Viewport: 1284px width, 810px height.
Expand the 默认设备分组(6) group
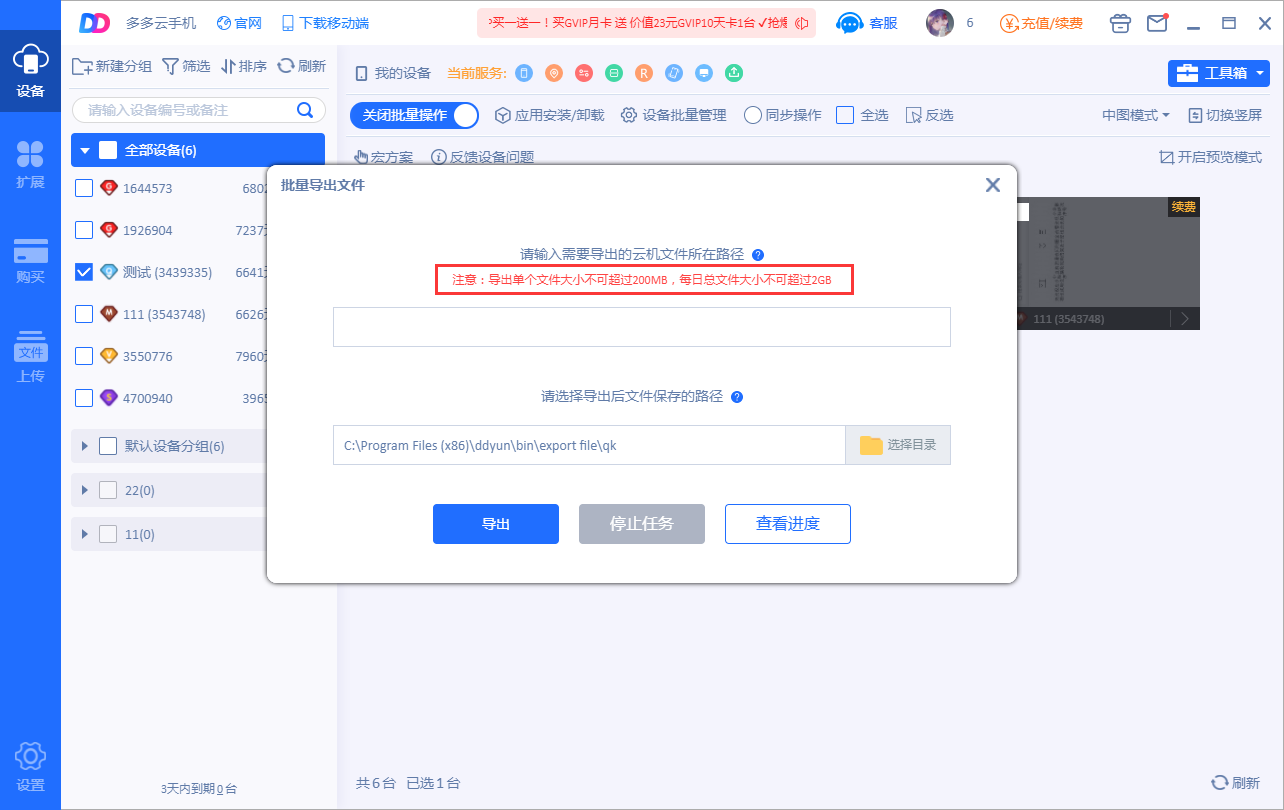click(85, 446)
